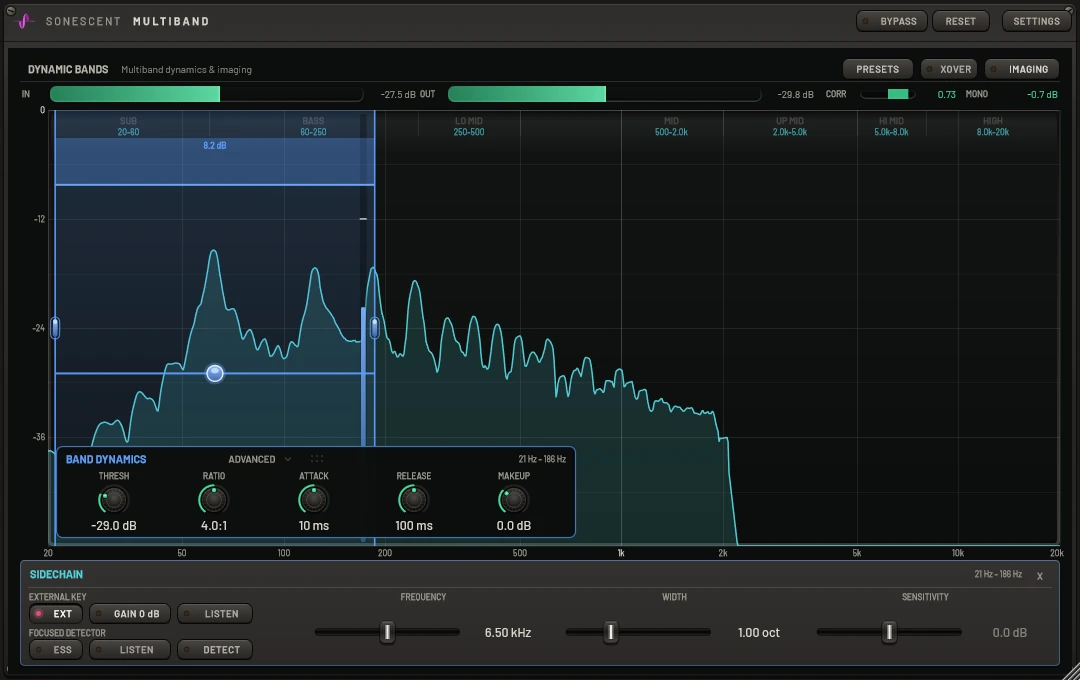1080x680 pixels.
Task: Click the window resize grip at corner
Action: pyautogui.click(x=1070, y=671)
